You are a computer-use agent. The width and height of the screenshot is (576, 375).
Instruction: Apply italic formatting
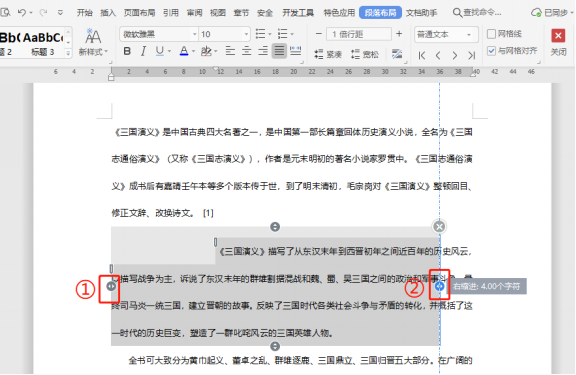143,51
